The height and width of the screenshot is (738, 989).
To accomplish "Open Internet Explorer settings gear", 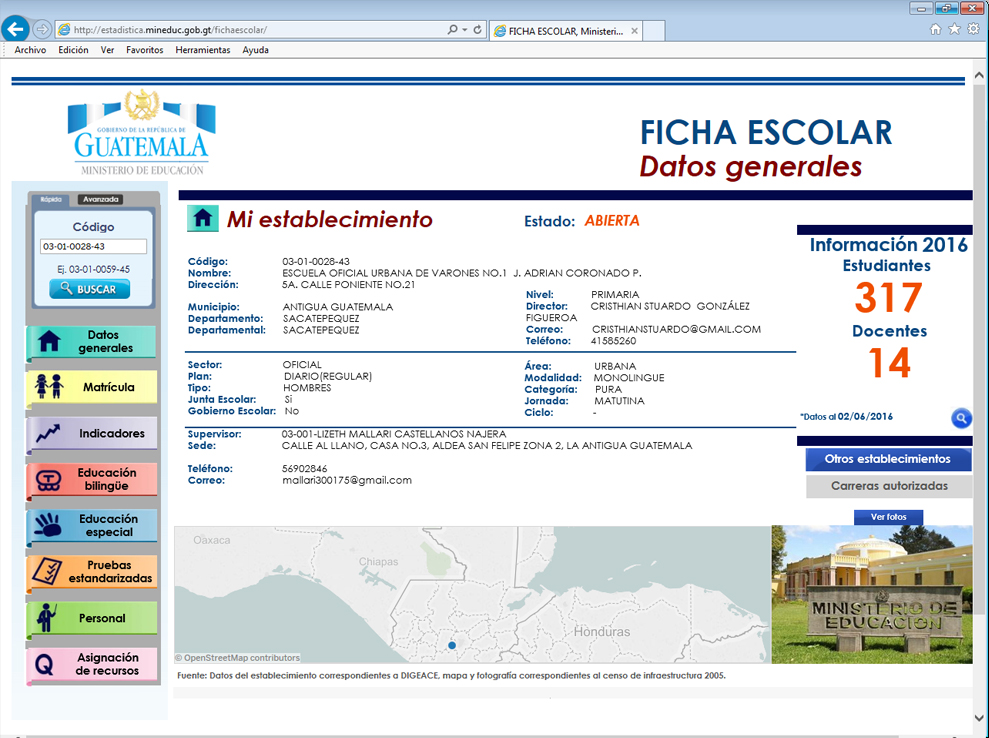I will tap(973, 29).
